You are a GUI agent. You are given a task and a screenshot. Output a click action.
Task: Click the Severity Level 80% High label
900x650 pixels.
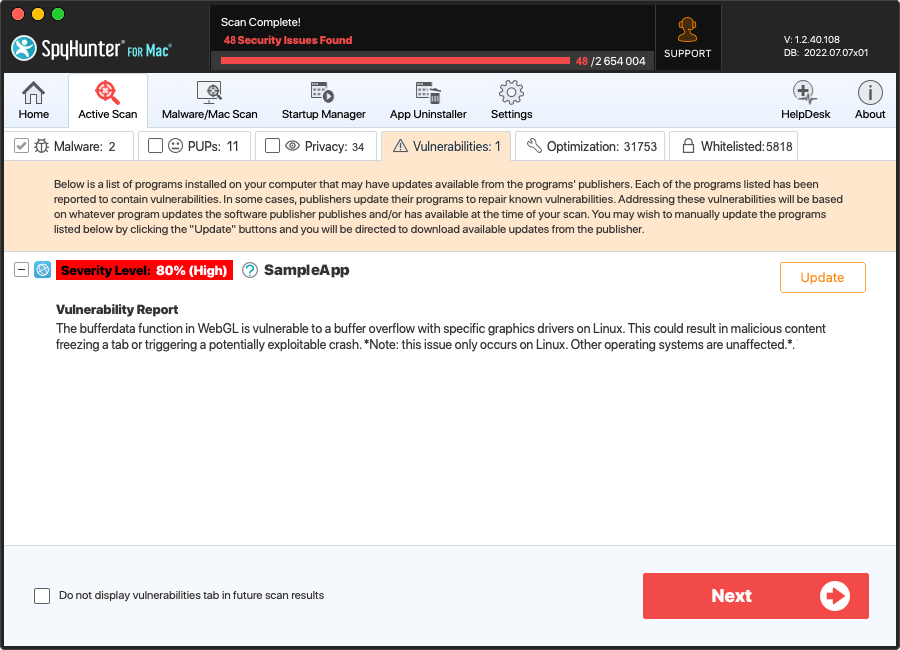tap(145, 270)
